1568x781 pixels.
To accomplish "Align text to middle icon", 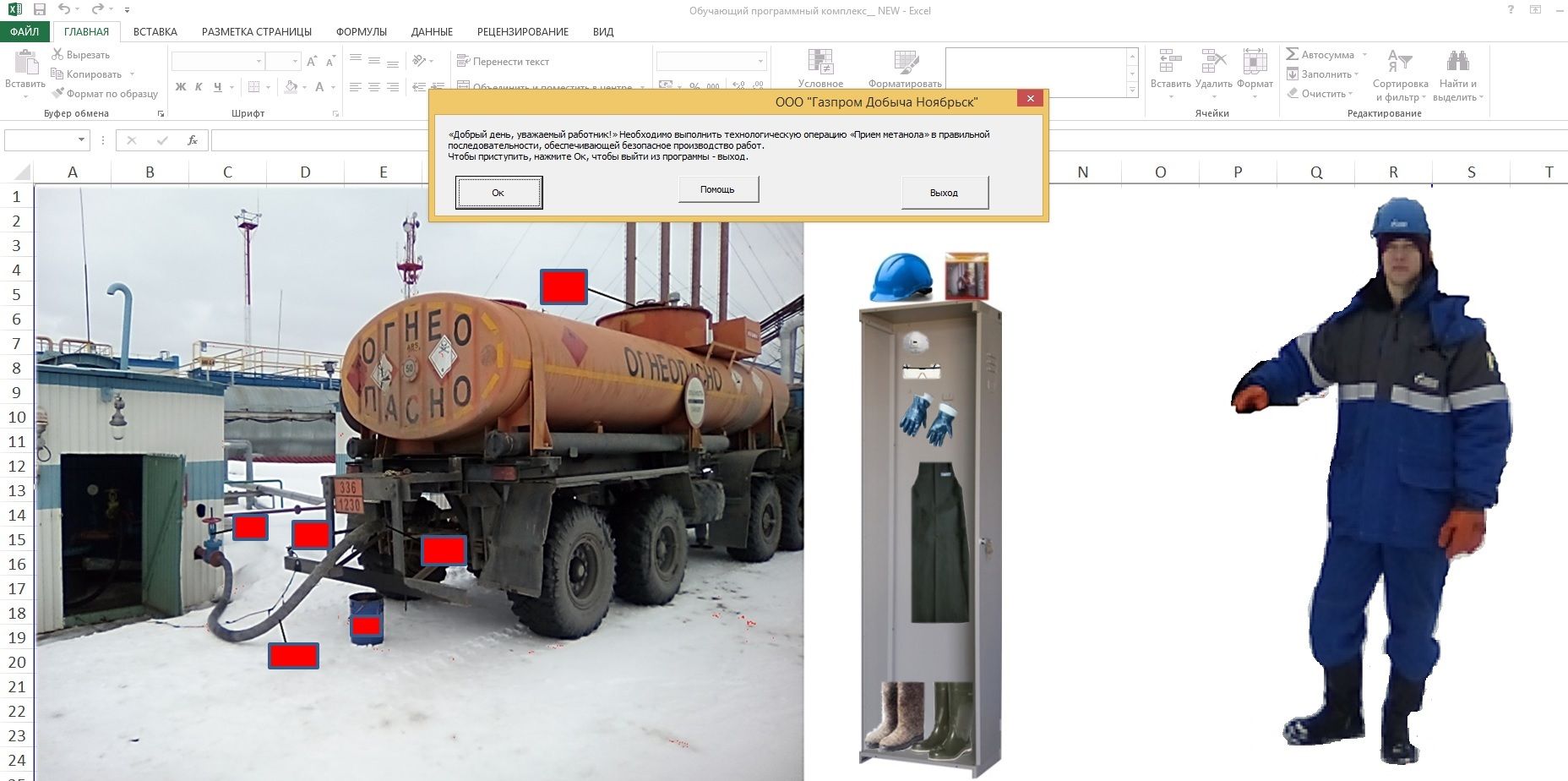I will (374, 61).
